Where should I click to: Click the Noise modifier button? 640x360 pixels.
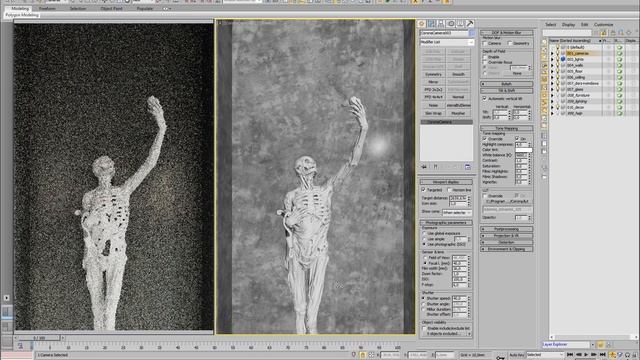[433, 105]
